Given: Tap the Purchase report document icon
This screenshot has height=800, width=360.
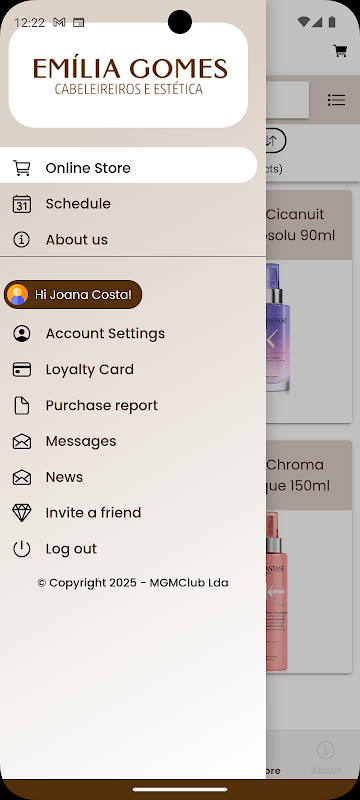Looking at the screenshot, I should click(21, 406).
